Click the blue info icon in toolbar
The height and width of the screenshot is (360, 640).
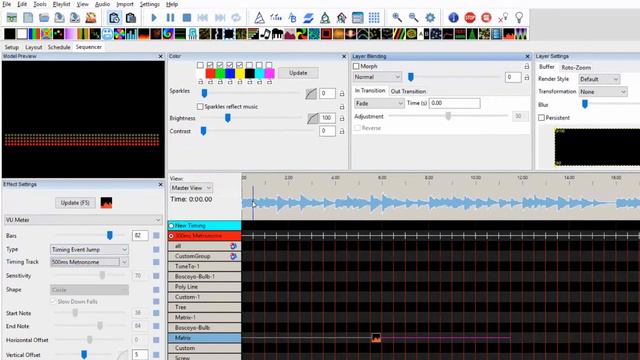(x=453, y=18)
